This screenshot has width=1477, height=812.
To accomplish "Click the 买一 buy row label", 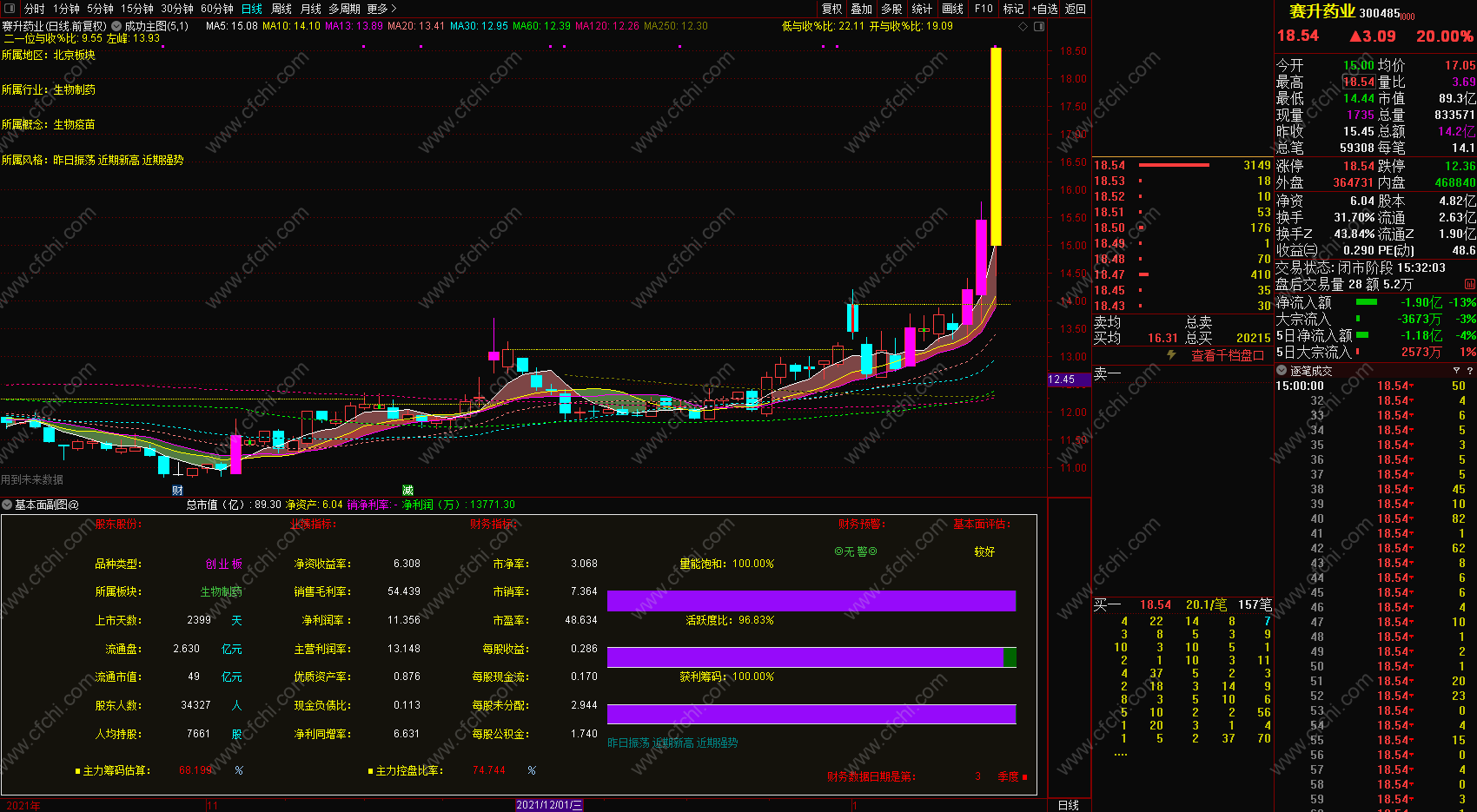I will point(1107,604).
